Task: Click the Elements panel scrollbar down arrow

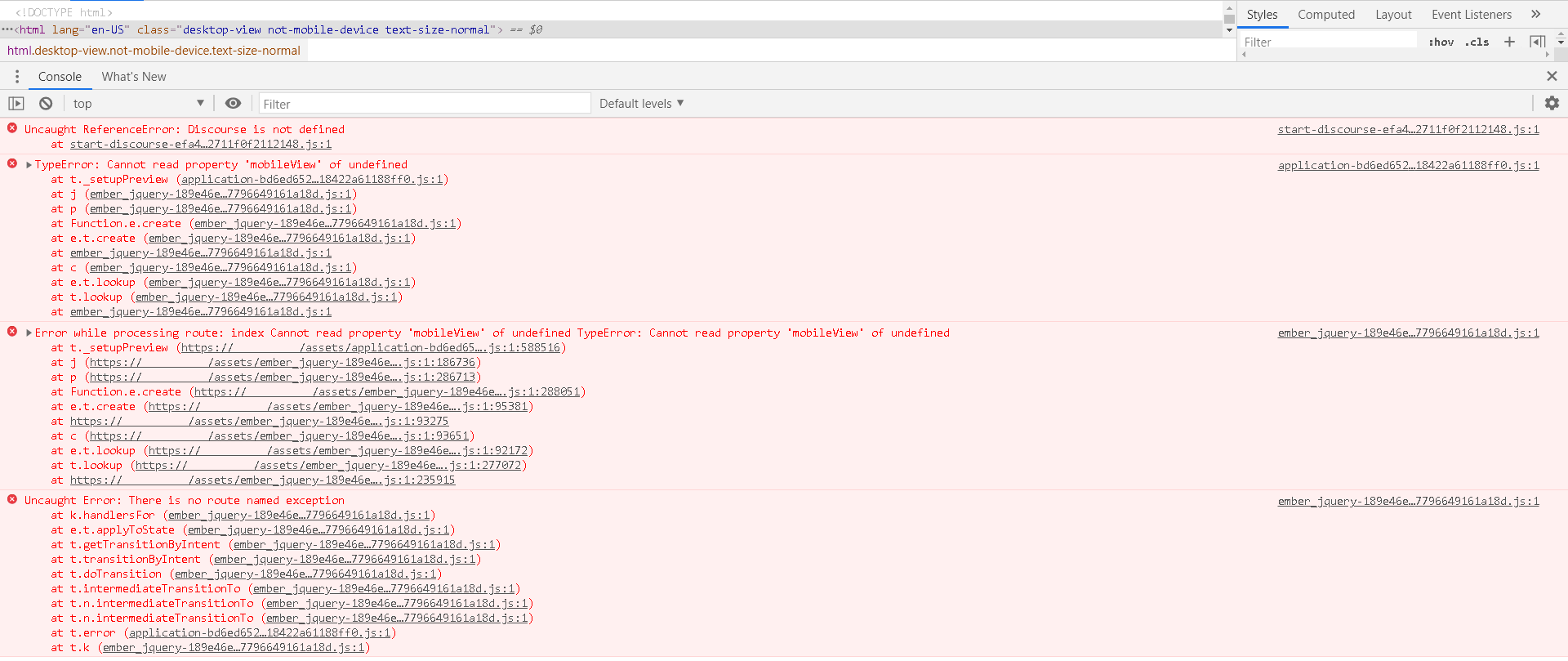Action: coord(1229,30)
